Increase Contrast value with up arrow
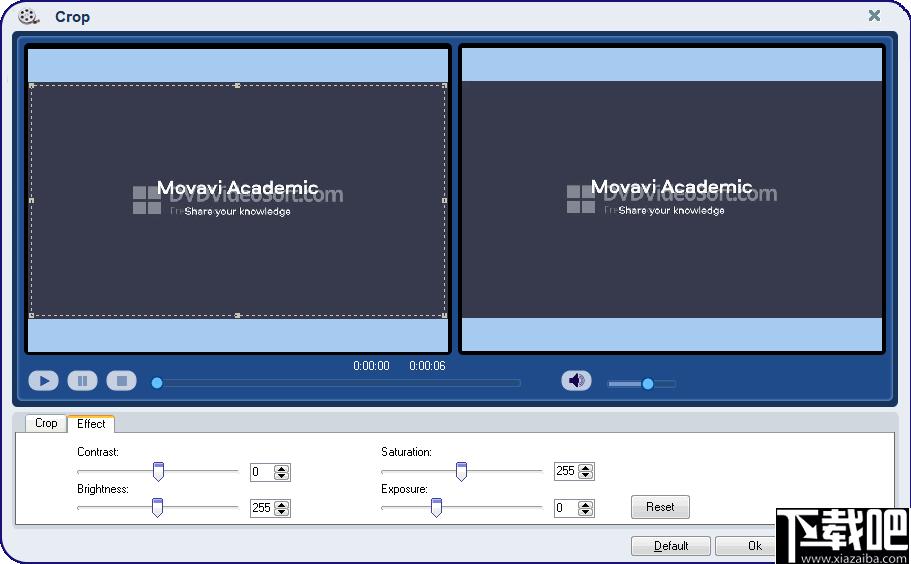Screen dimensions: 911x564 282,468
